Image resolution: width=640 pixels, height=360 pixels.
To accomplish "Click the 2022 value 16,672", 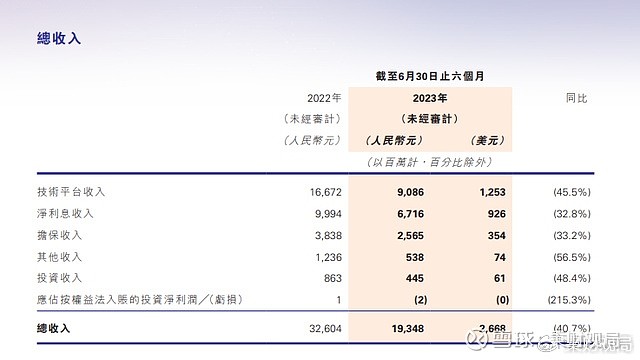I will 325,192.
